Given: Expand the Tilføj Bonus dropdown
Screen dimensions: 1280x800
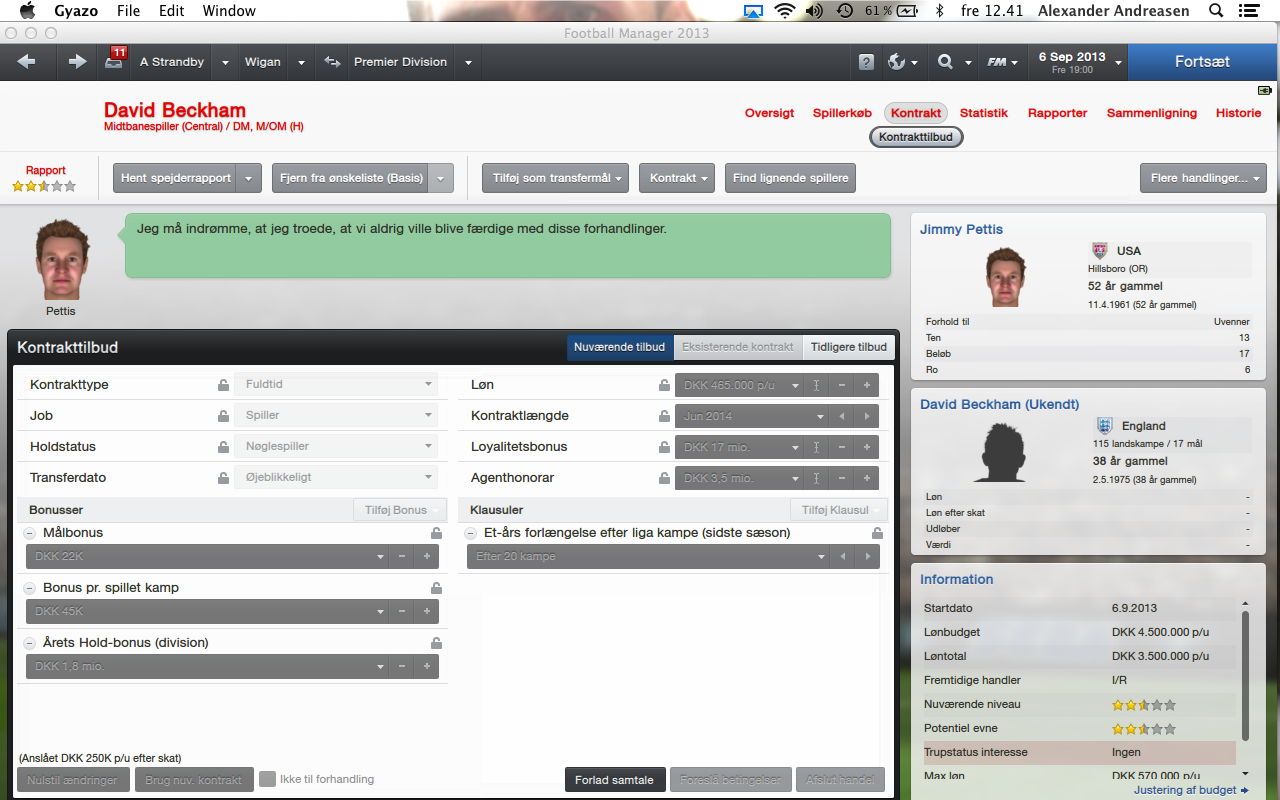Looking at the screenshot, I should pos(400,510).
